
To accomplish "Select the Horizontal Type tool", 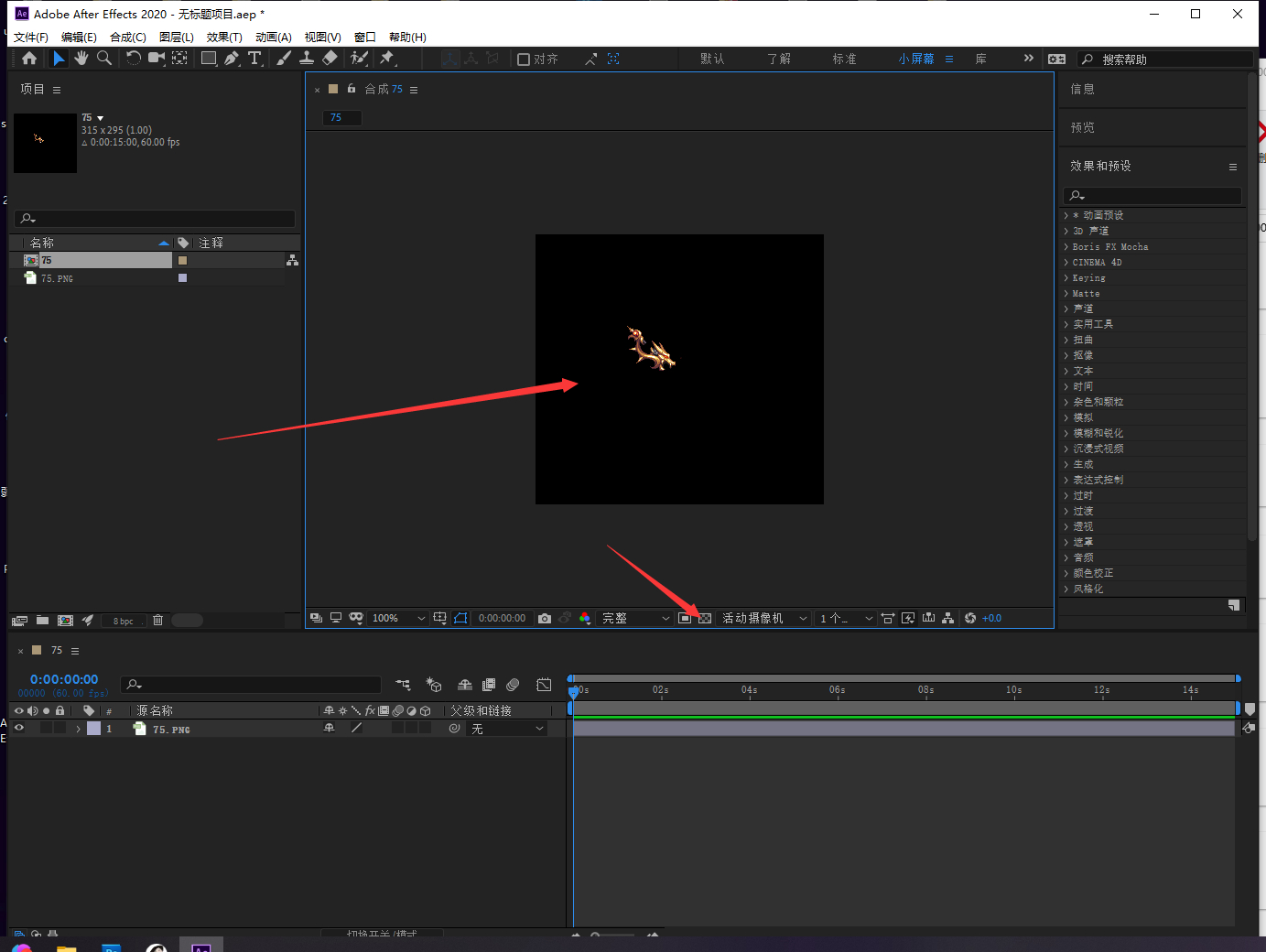I will pyautogui.click(x=254, y=59).
